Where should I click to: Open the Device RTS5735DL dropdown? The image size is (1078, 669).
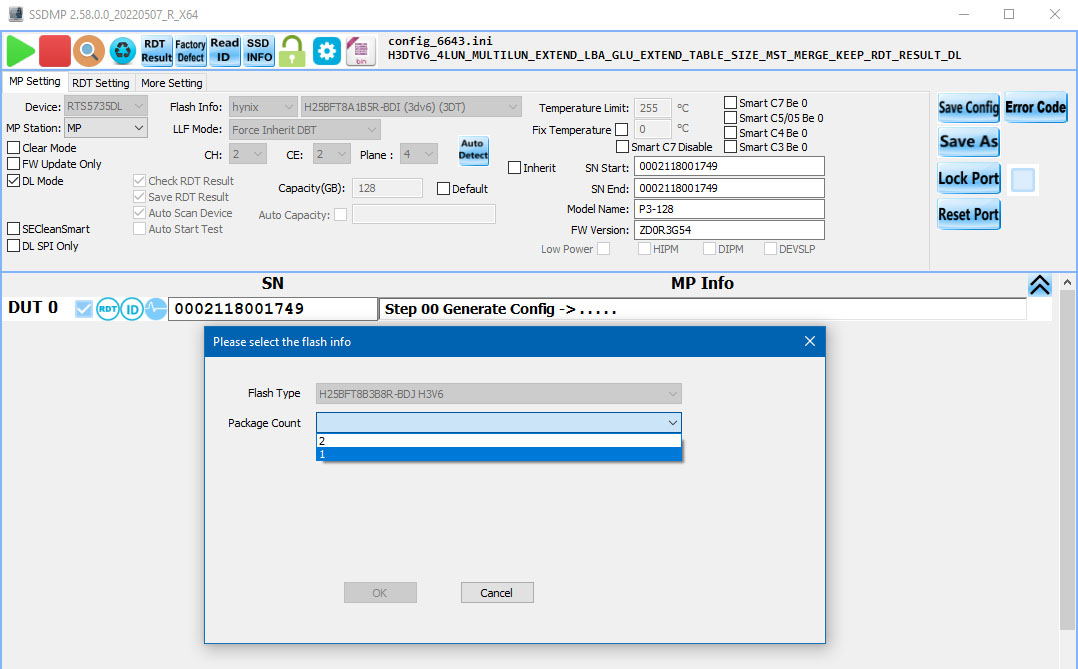click(105, 107)
